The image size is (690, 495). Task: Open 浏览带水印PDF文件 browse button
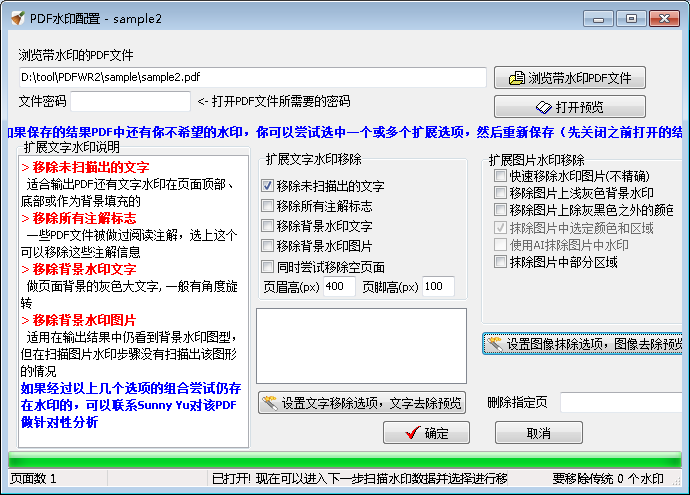pyautogui.click(x=570, y=78)
